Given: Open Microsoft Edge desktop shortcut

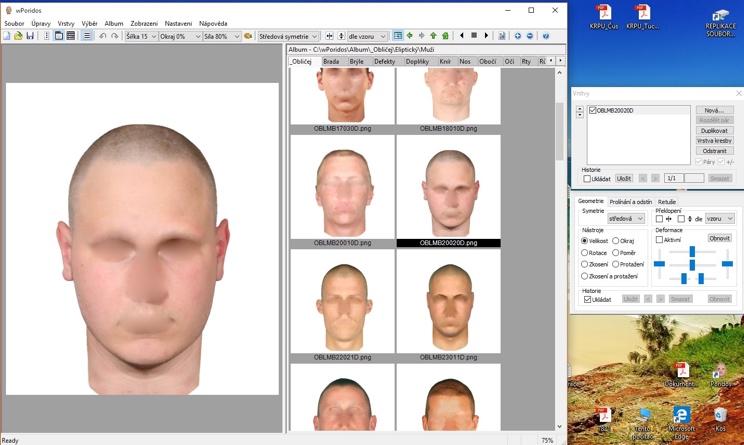Looking at the screenshot, I should (681, 421).
